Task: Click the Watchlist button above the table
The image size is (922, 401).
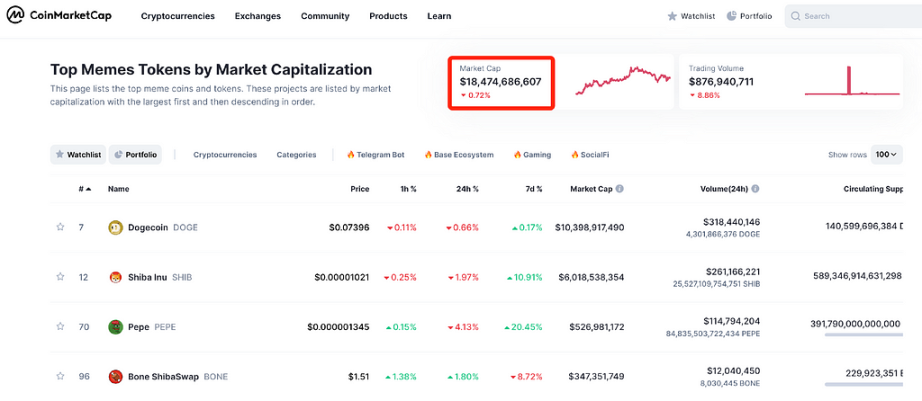Action: [78, 155]
